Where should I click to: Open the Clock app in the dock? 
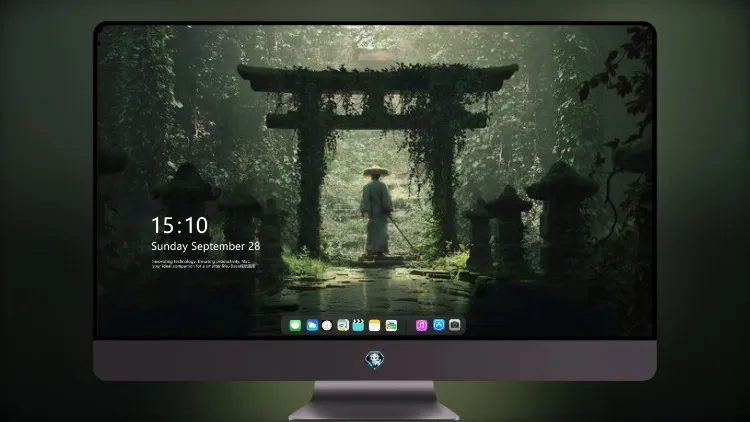point(327,325)
